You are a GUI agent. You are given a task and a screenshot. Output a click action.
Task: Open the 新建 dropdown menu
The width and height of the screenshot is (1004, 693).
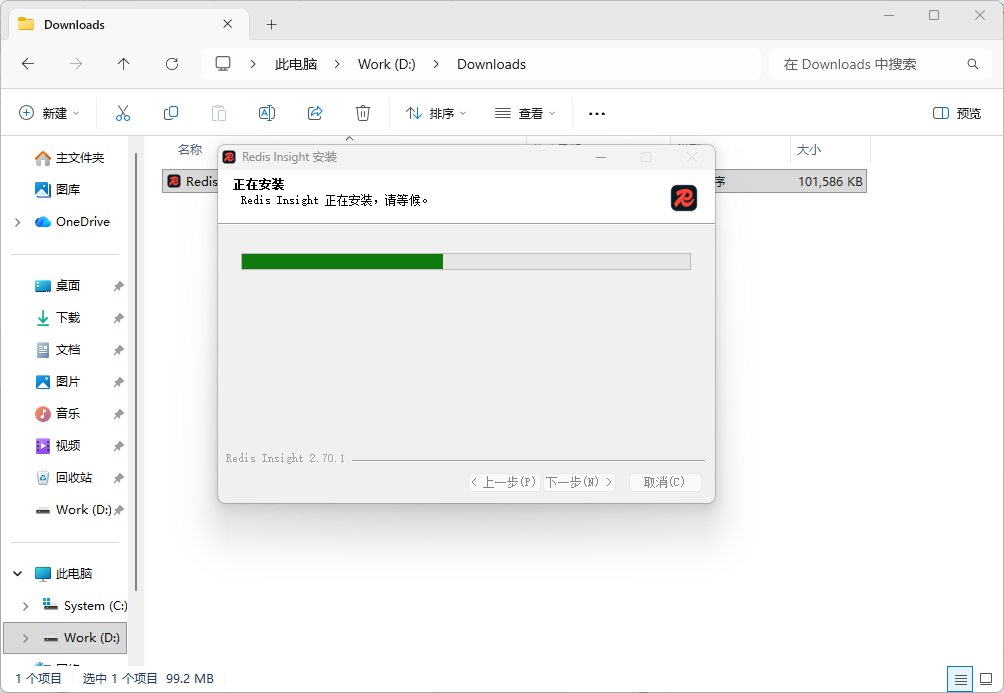(49, 113)
